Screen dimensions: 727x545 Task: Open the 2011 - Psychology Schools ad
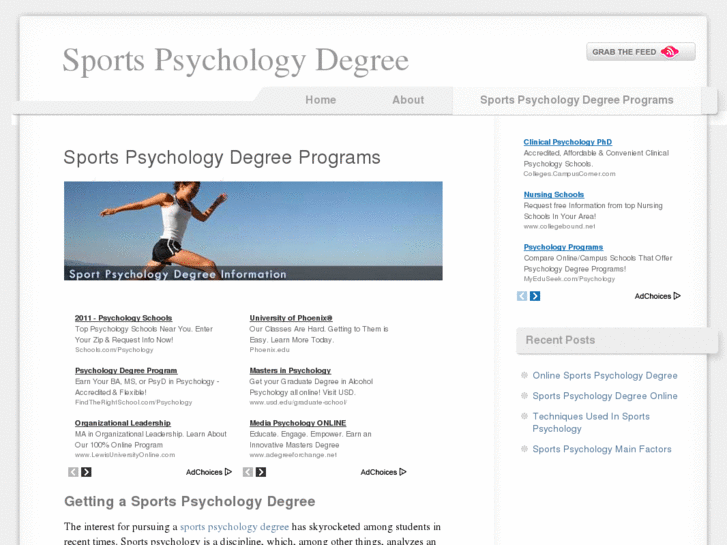point(123,318)
